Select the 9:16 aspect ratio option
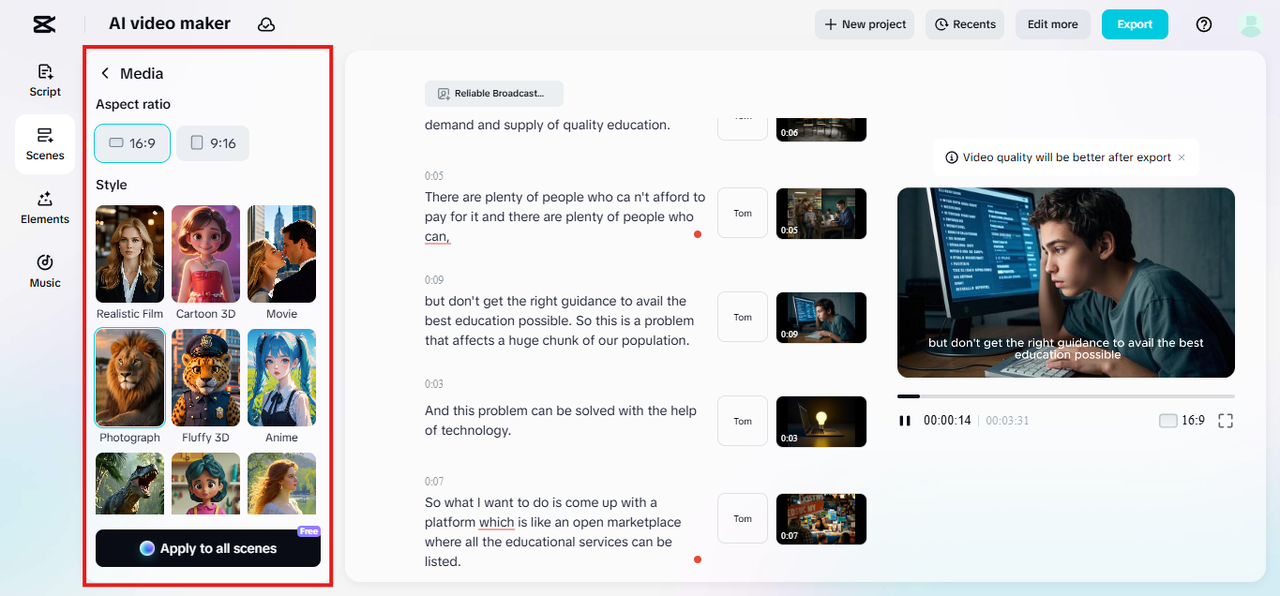1280x596 pixels. click(x=213, y=143)
